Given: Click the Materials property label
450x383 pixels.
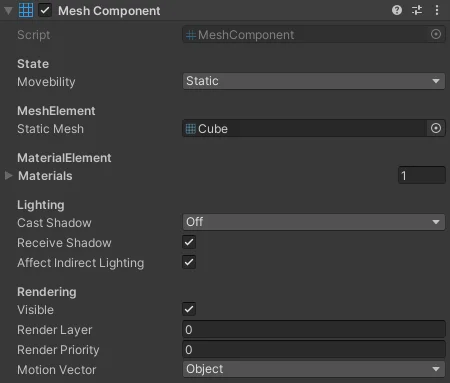Looking at the screenshot, I should click(45, 176).
